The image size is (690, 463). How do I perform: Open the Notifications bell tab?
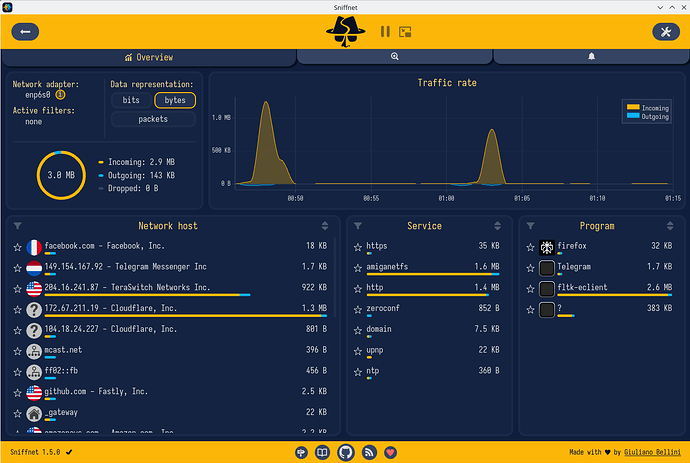pyautogui.click(x=591, y=57)
